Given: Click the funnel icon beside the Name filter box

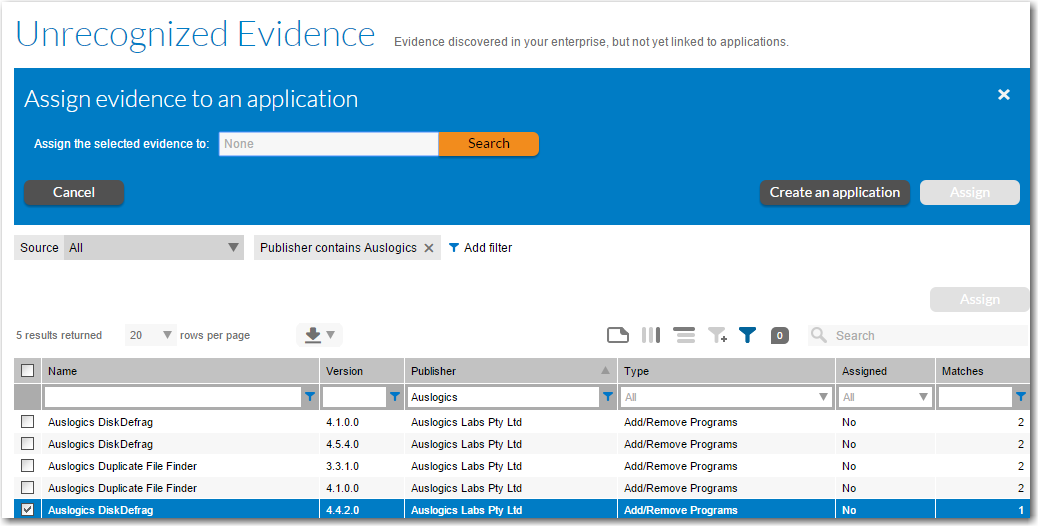Looking at the screenshot, I should [x=310, y=397].
